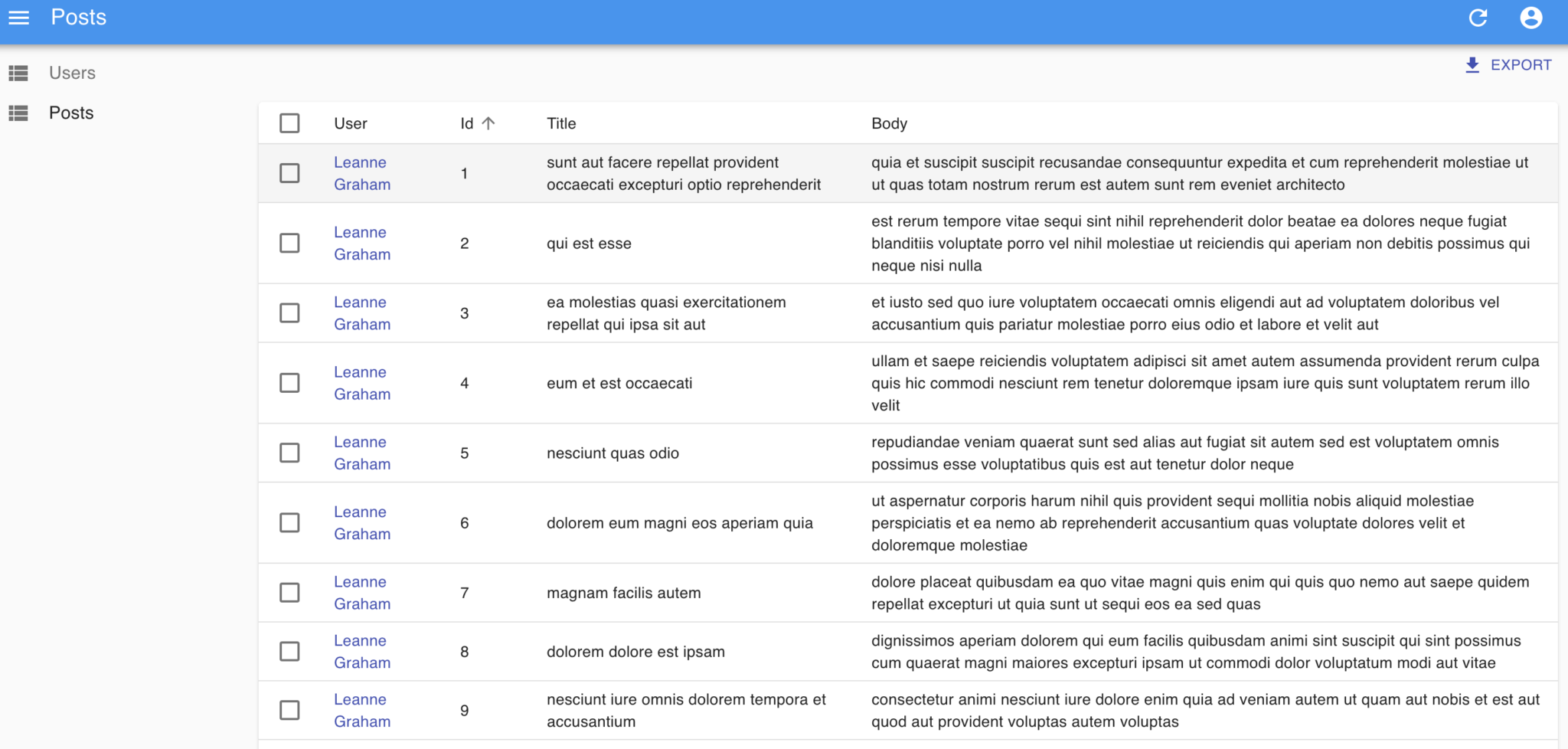Image resolution: width=1568 pixels, height=749 pixels.
Task: Open profile menu via account circle icon
Action: [1531, 18]
